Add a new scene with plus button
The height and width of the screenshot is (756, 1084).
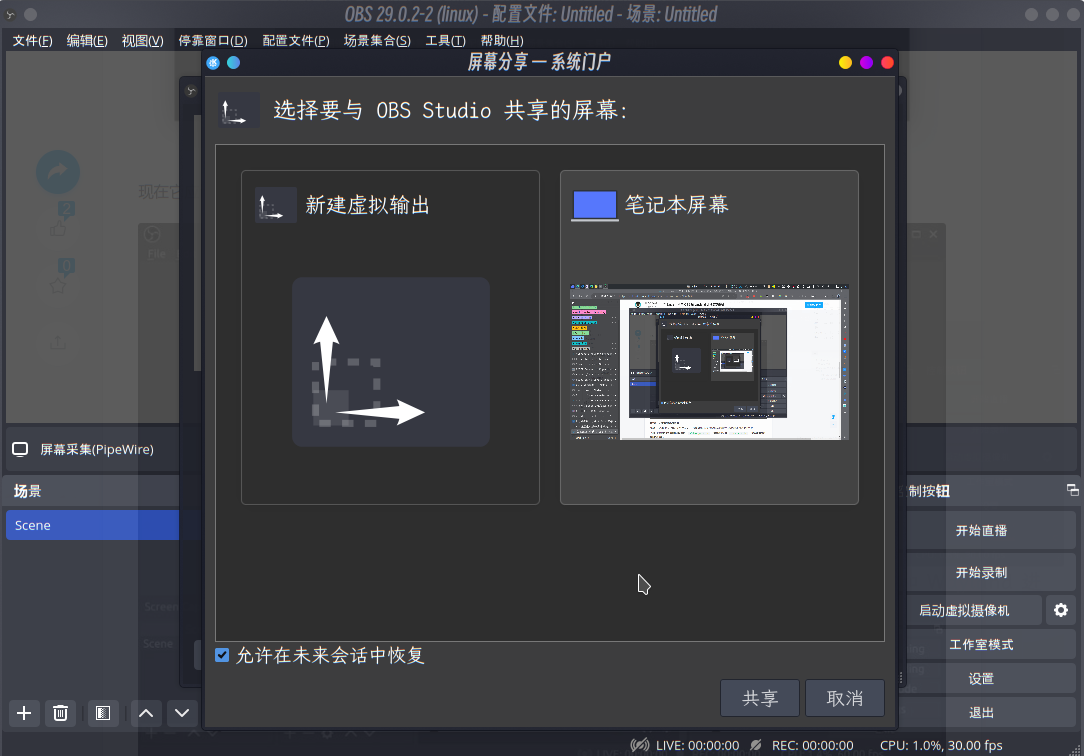click(x=25, y=713)
